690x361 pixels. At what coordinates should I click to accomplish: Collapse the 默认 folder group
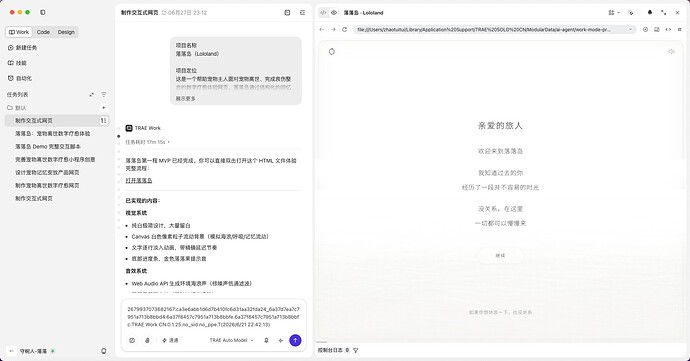17,108
